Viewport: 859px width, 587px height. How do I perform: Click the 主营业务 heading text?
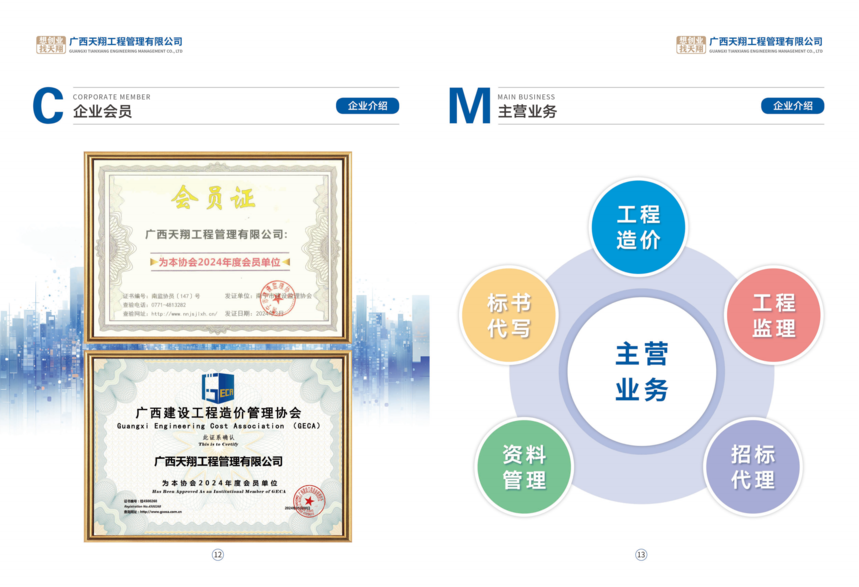point(527,111)
